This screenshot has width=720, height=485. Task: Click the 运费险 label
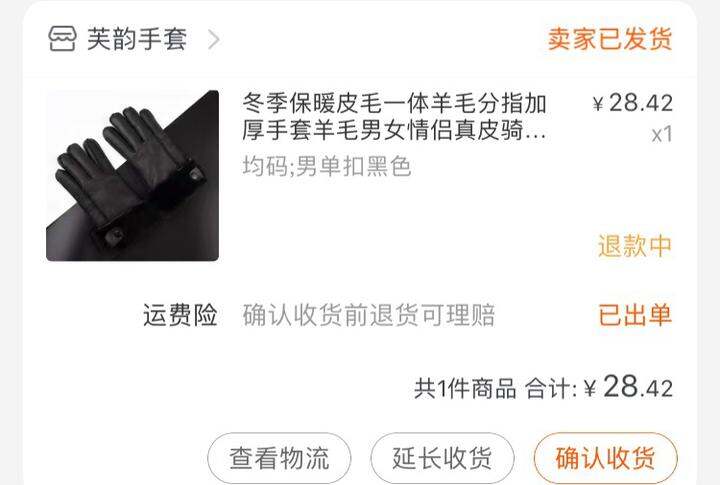click(180, 315)
